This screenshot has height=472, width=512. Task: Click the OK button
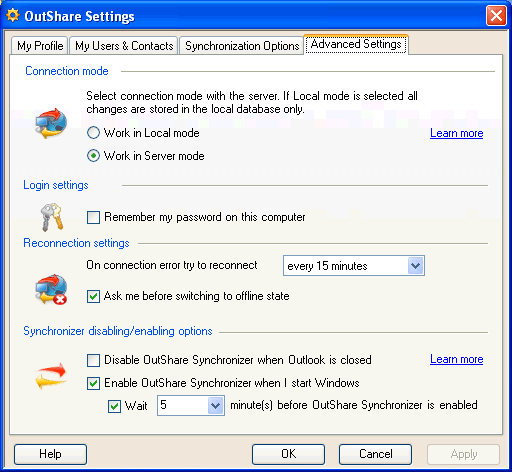point(288,454)
